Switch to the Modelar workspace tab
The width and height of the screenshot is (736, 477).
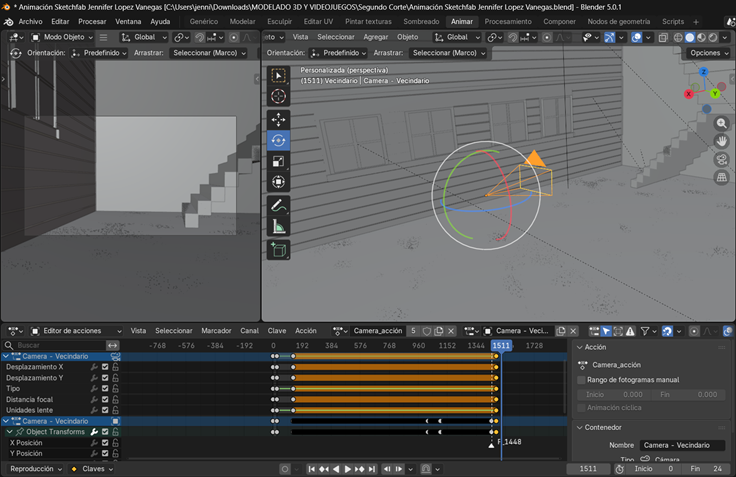tap(242, 22)
